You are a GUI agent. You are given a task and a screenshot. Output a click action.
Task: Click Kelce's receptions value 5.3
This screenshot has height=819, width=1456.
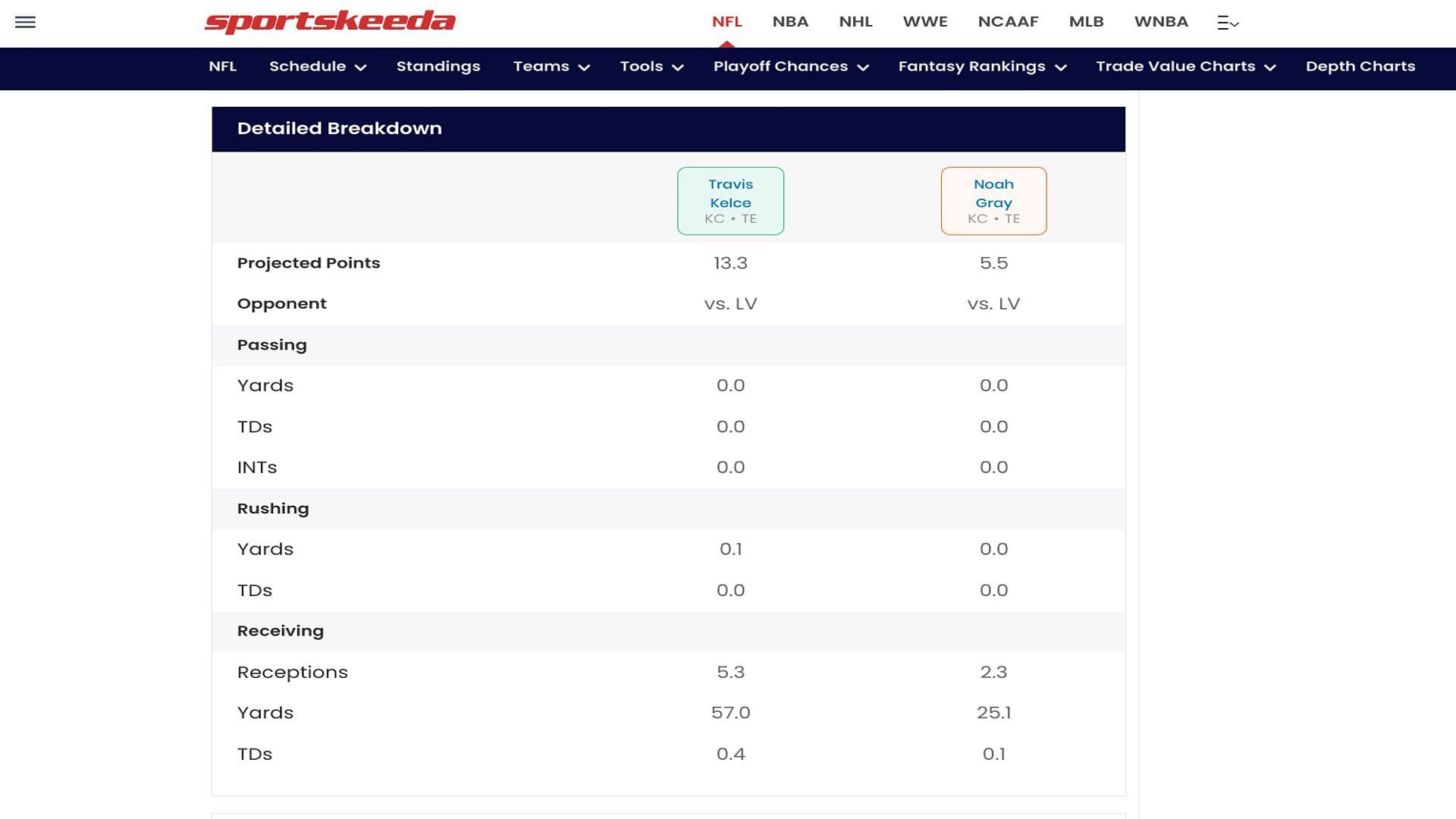pos(730,673)
